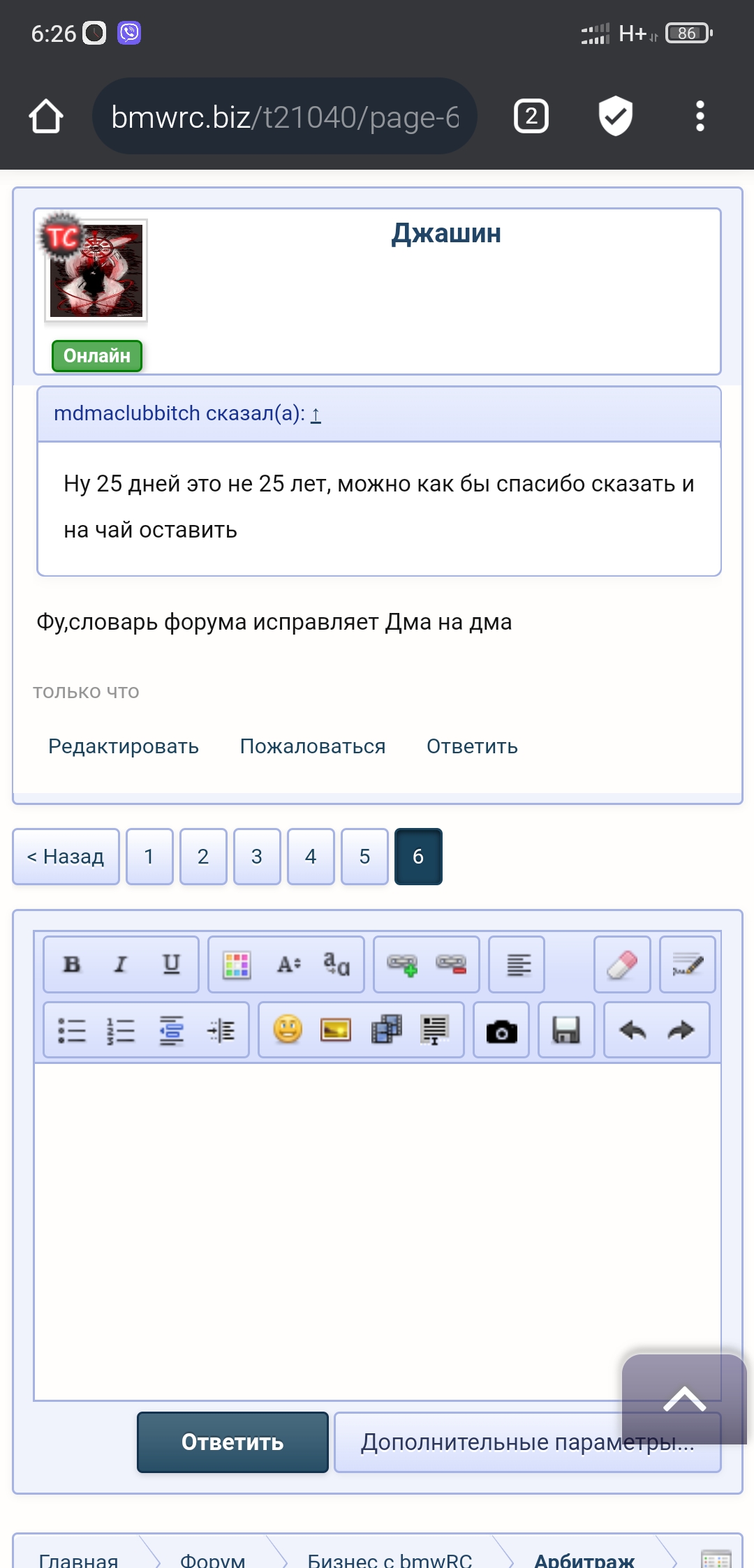754x1568 pixels.
Task: Open Бизнес с bmwRC breadcrumb
Action: coord(390,1560)
